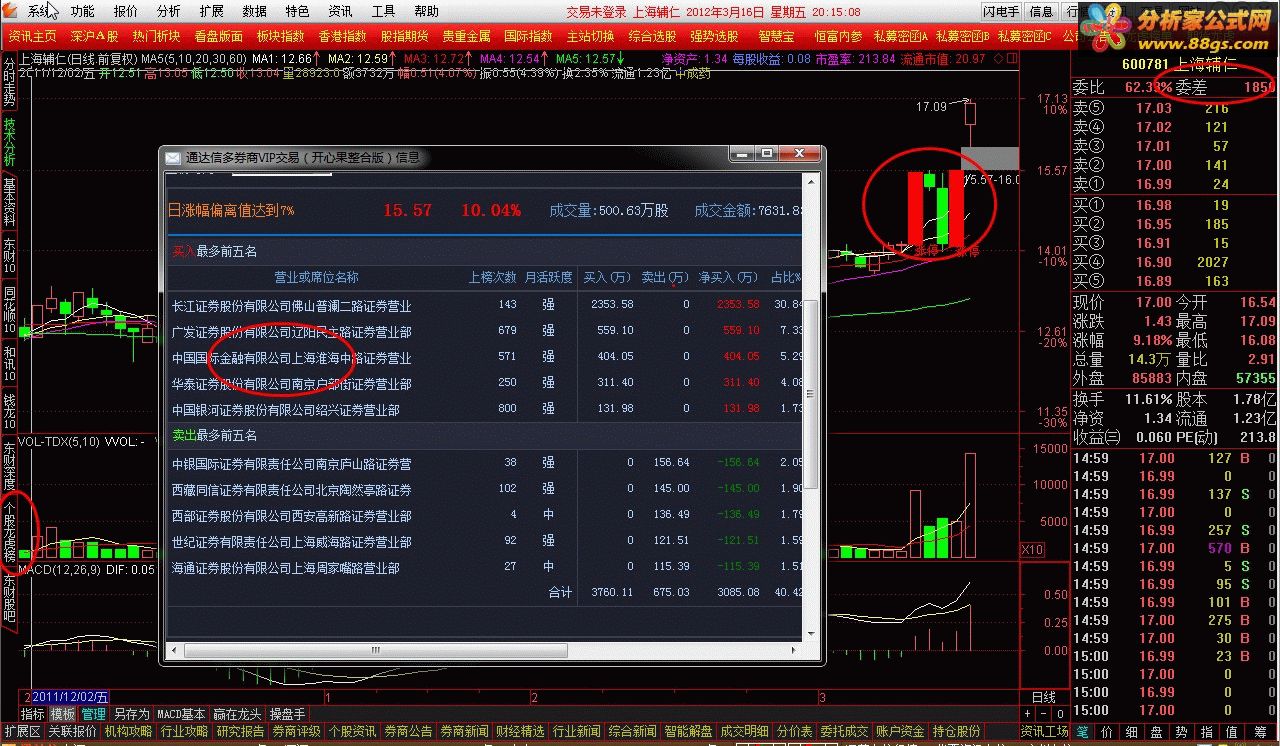Open the 工具 menu
The height and width of the screenshot is (746, 1280).
383,12
